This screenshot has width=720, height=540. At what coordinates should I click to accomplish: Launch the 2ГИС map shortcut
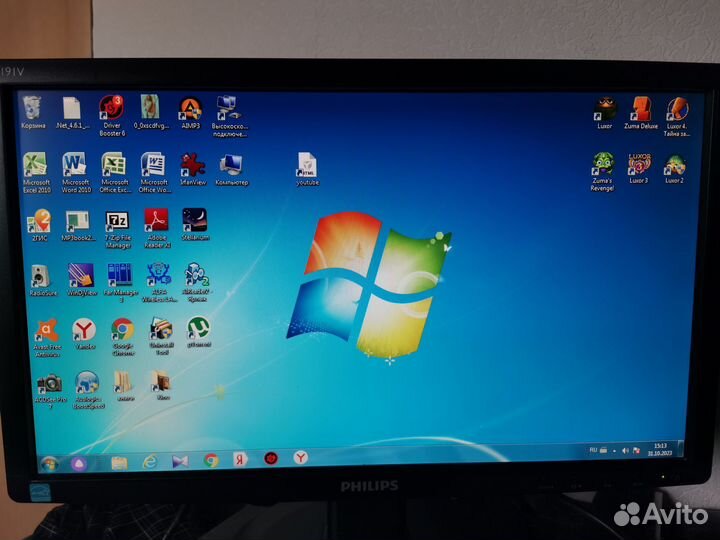[x=39, y=225]
